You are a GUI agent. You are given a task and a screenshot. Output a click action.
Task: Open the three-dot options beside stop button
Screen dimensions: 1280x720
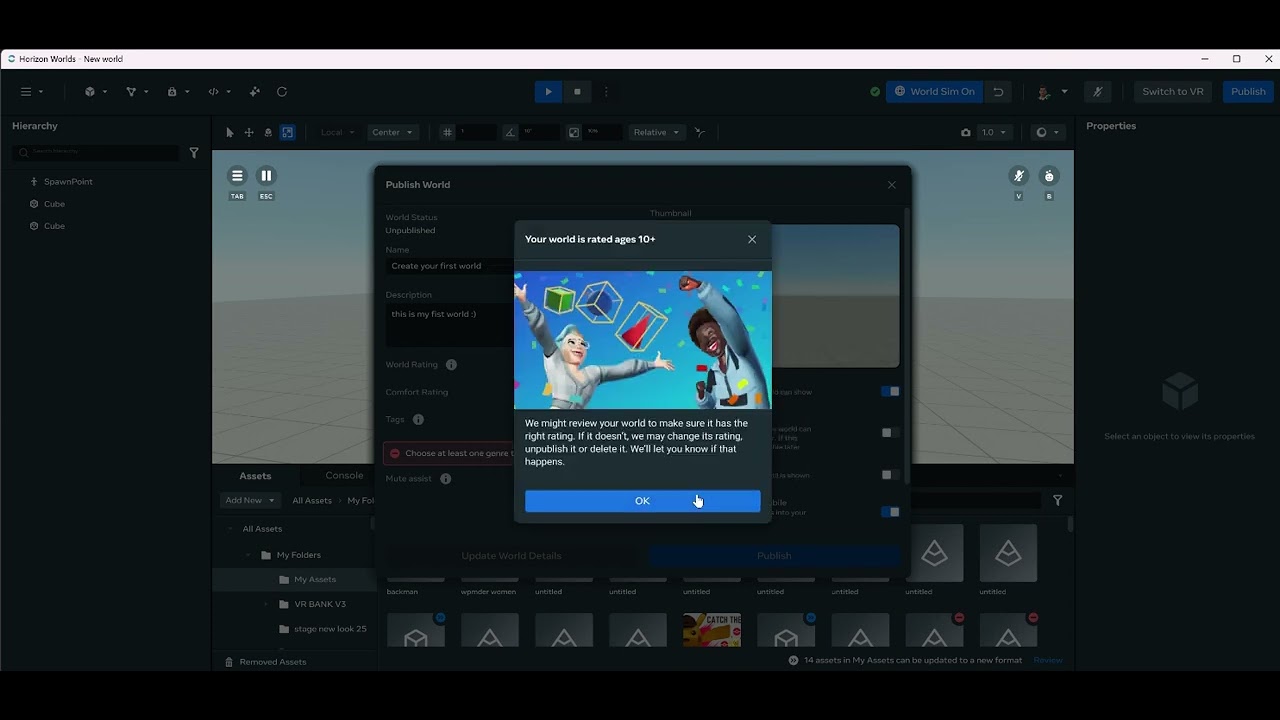pos(606,91)
